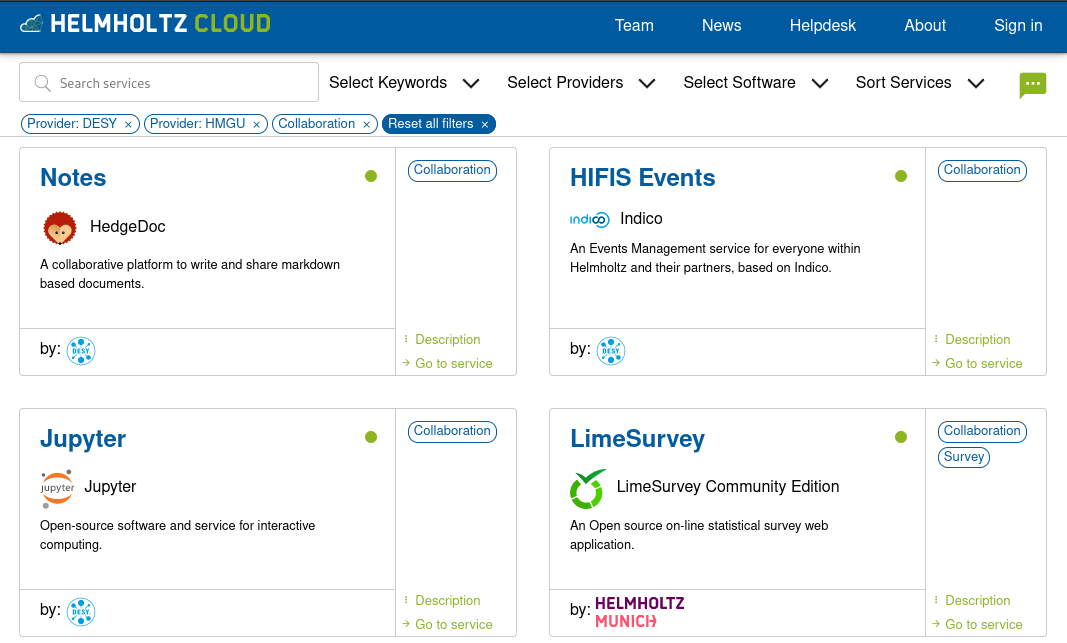Screen dimensions: 1067x643
Task: Go to service for Notes
Action: (x=453, y=363)
